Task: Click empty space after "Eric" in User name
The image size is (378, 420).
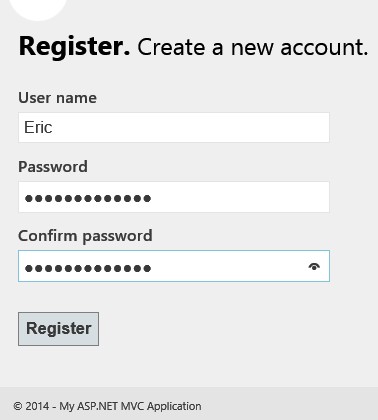Action: (x=190, y=127)
